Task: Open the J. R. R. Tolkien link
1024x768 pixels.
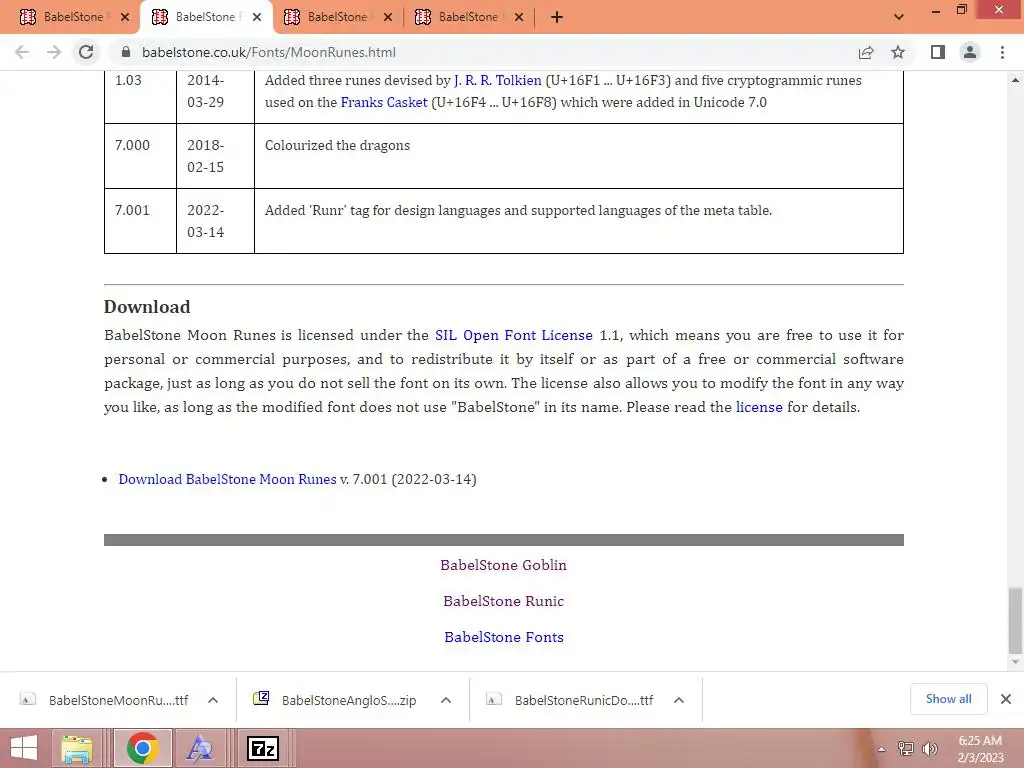Action: point(498,80)
